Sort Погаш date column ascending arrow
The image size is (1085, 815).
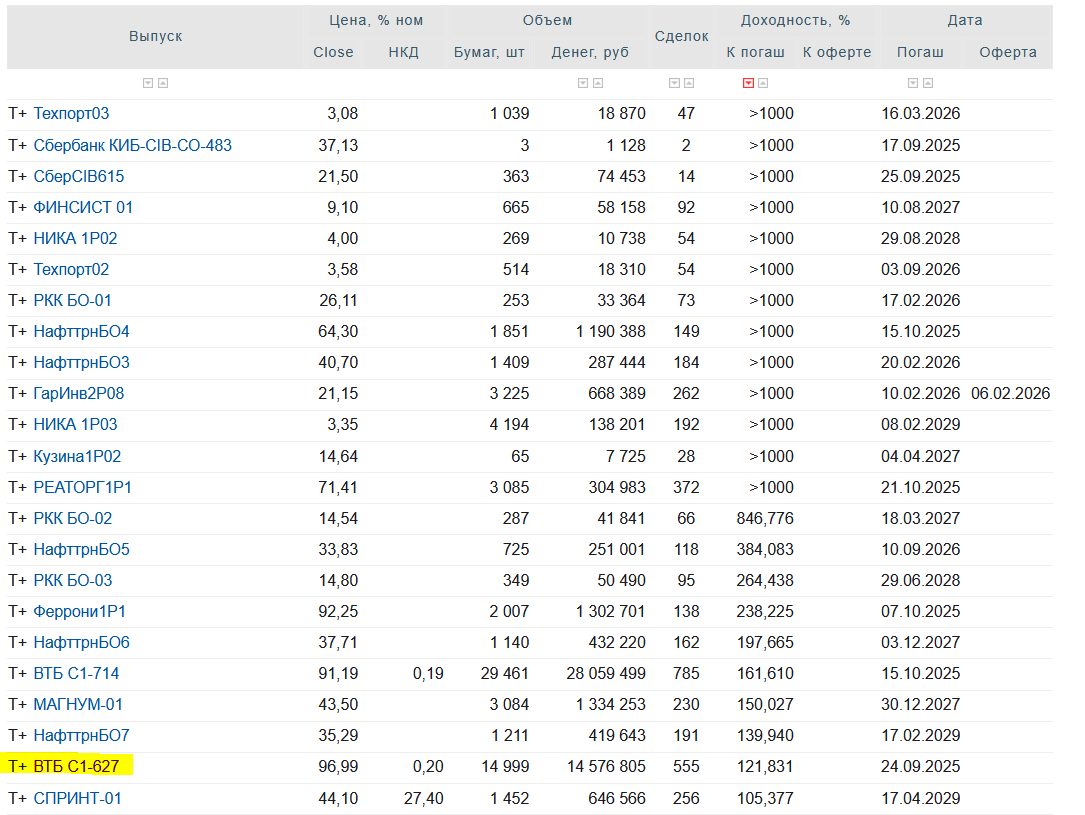point(929,83)
